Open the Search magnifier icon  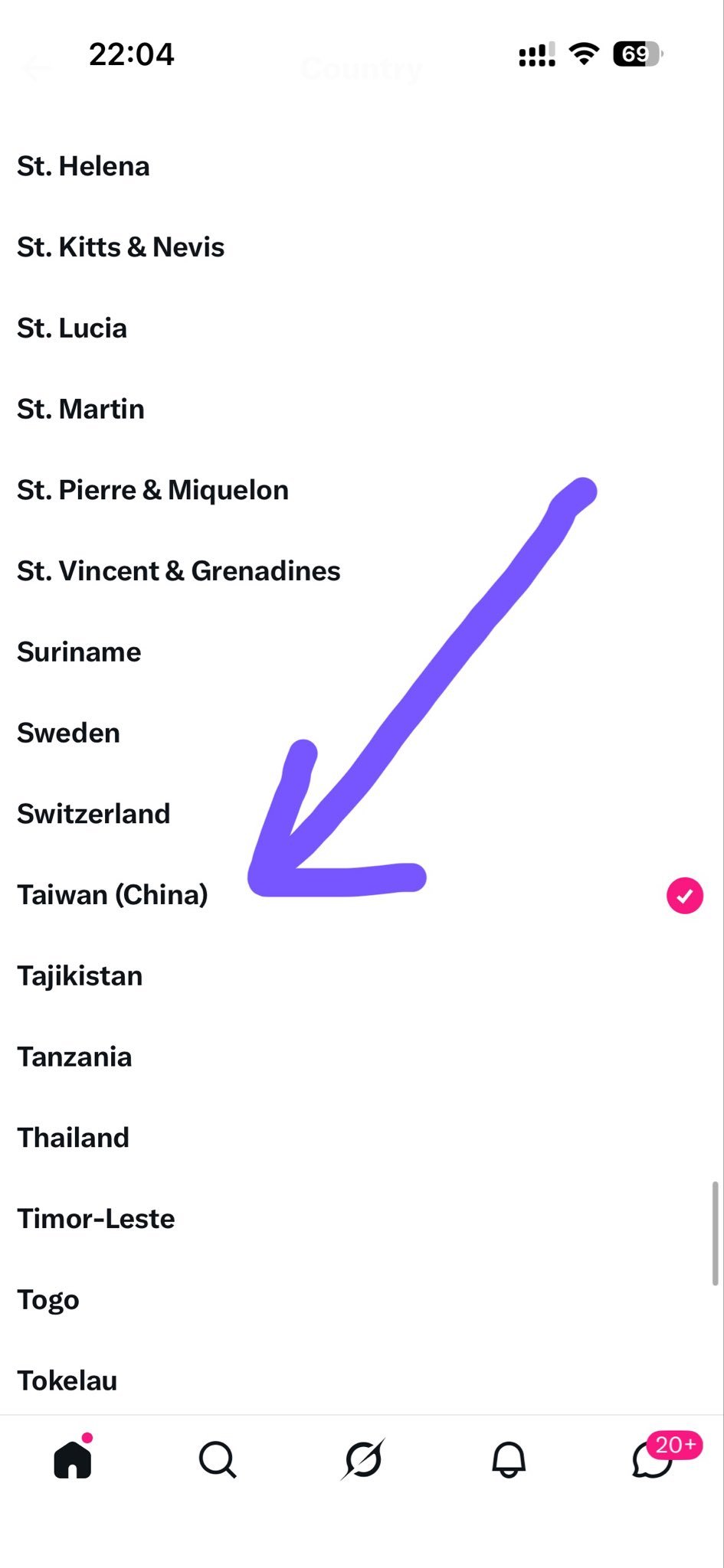pyautogui.click(x=218, y=1459)
